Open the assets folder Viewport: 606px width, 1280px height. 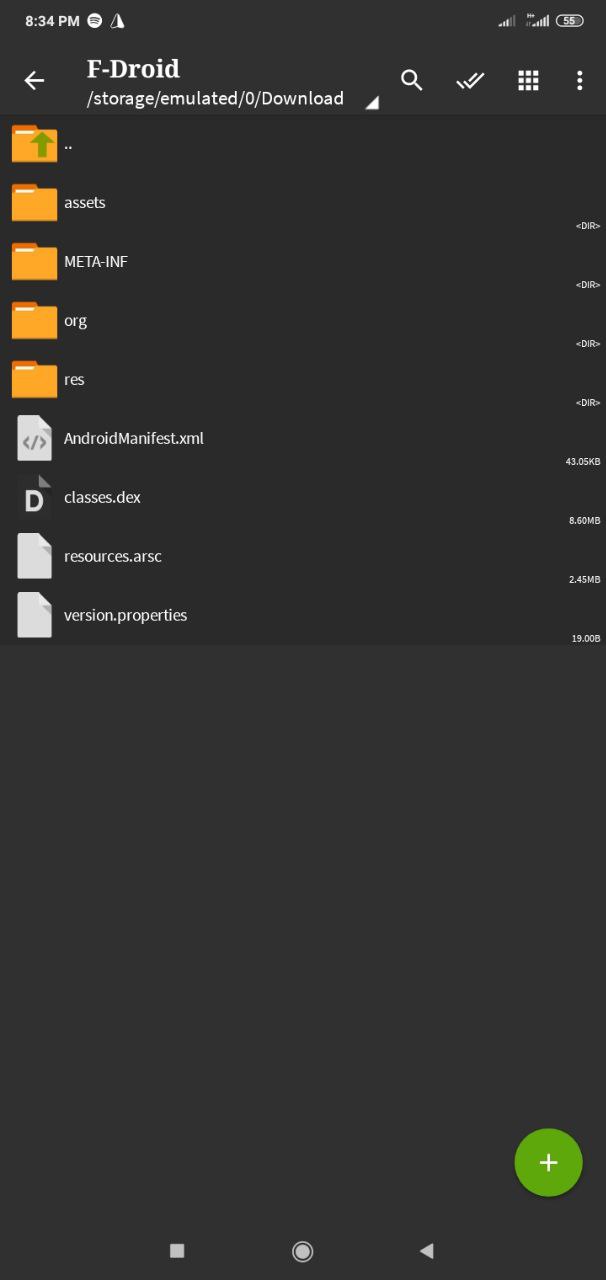[x=303, y=203]
